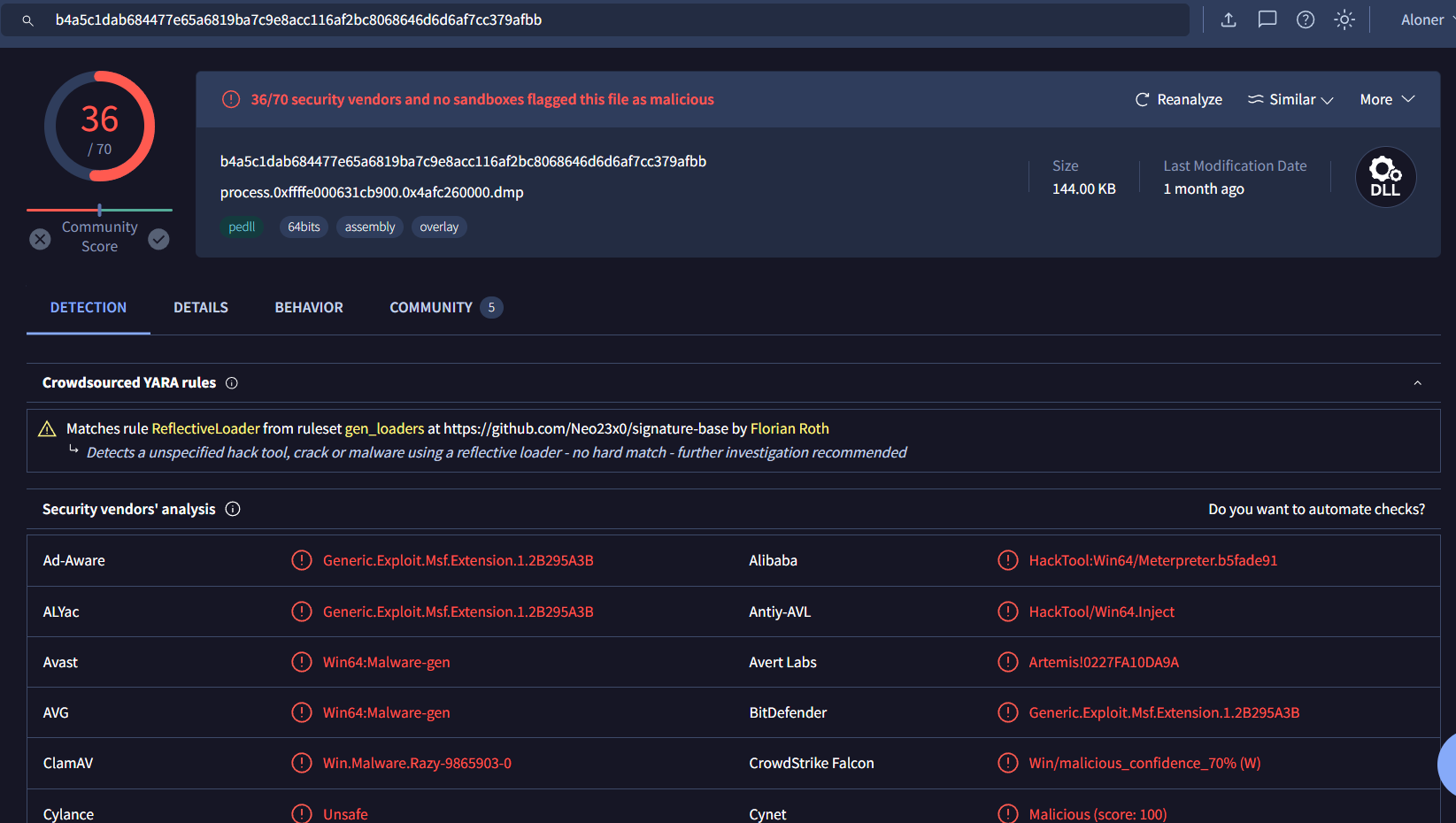Vote harmless with the community checkmark button
1456x823 pixels.
coord(158,239)
